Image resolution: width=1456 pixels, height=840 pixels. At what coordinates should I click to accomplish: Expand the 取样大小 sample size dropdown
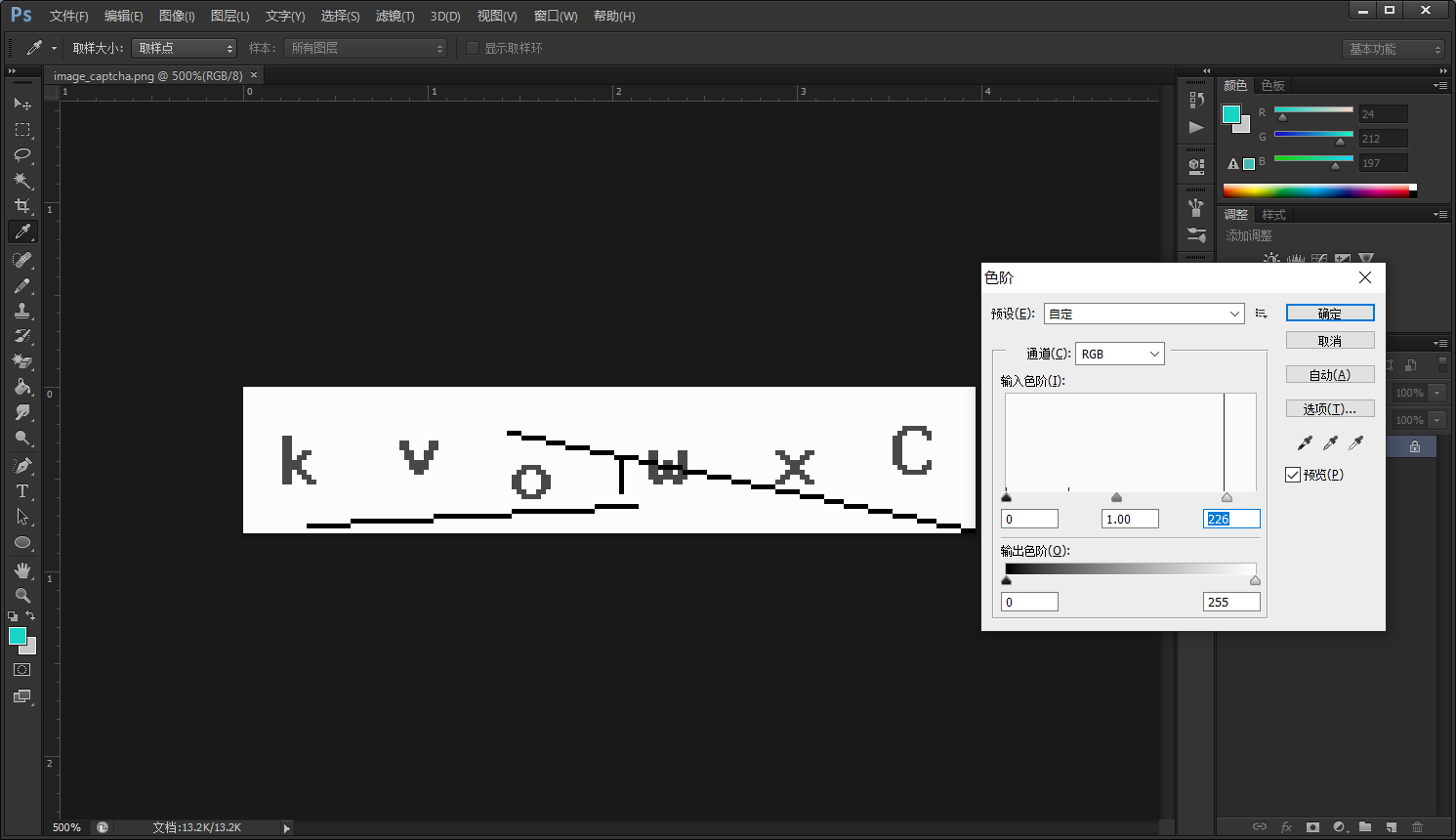coord(185,48)
